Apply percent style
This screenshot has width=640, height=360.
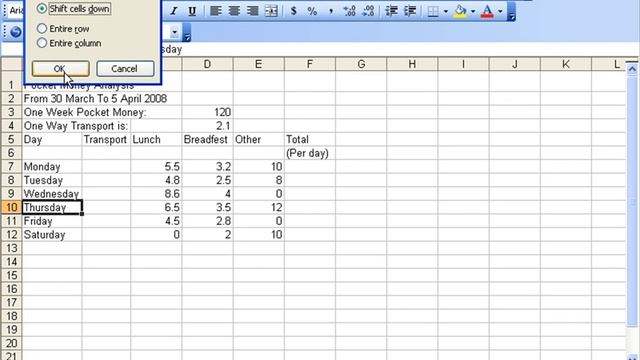point(312,11)
